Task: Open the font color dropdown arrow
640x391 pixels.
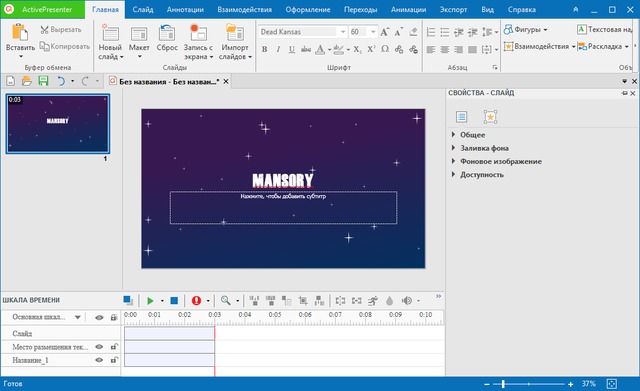Action: coord(329,50)
